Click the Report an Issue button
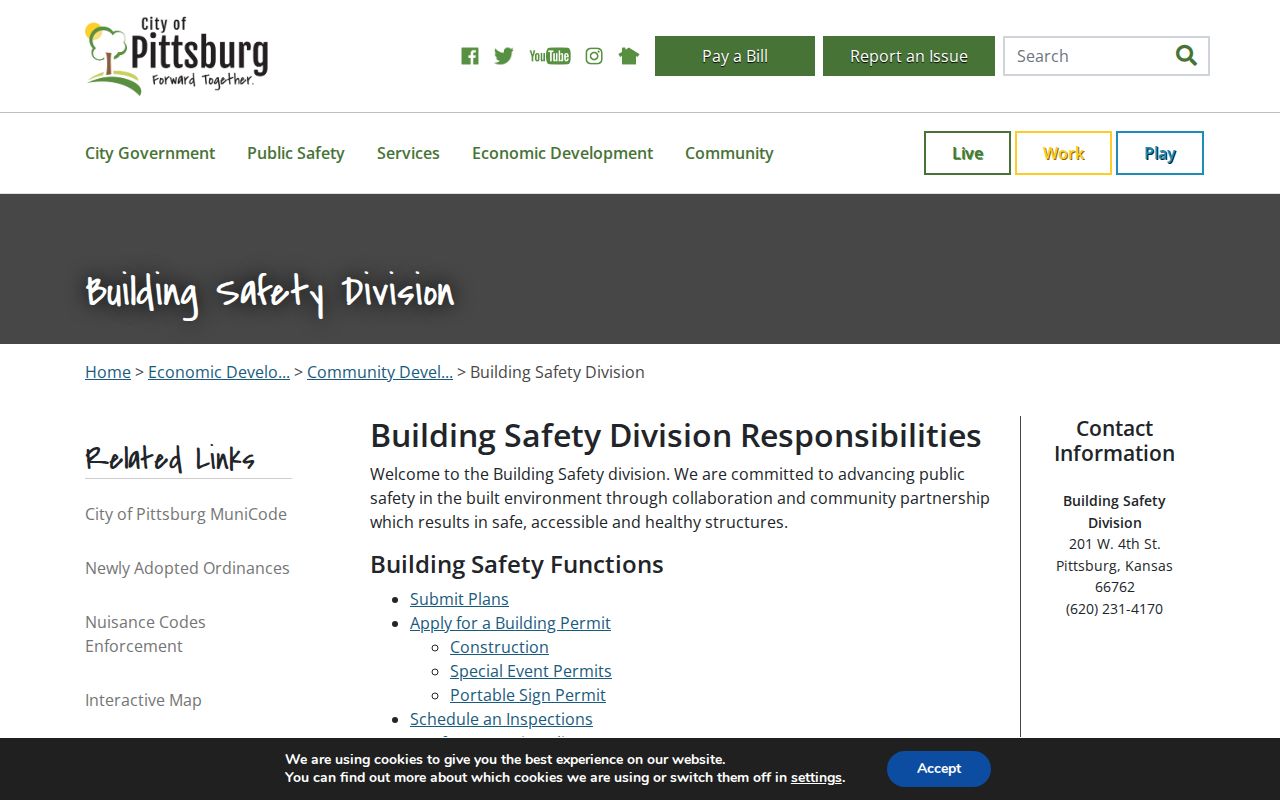The width and height of the screenshot is (1280, 800). pos(909,56)
